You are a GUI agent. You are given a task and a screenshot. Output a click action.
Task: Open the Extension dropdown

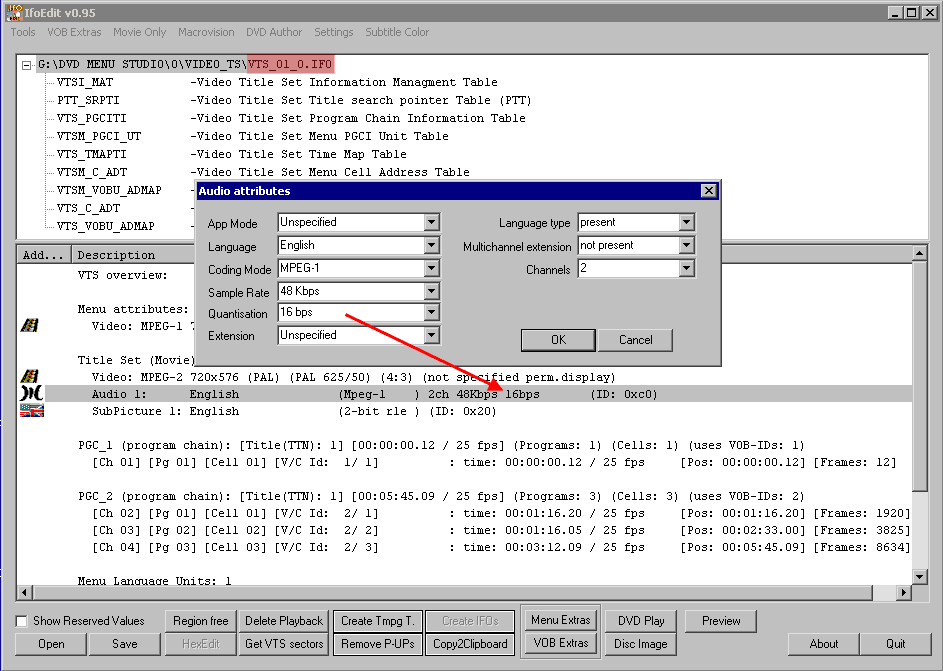coord(431,335)
